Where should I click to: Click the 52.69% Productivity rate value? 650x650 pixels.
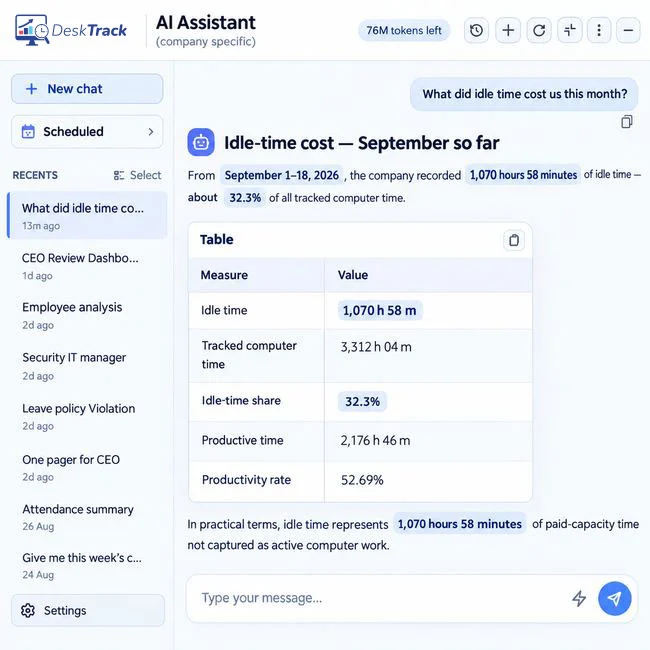[362, 480]
